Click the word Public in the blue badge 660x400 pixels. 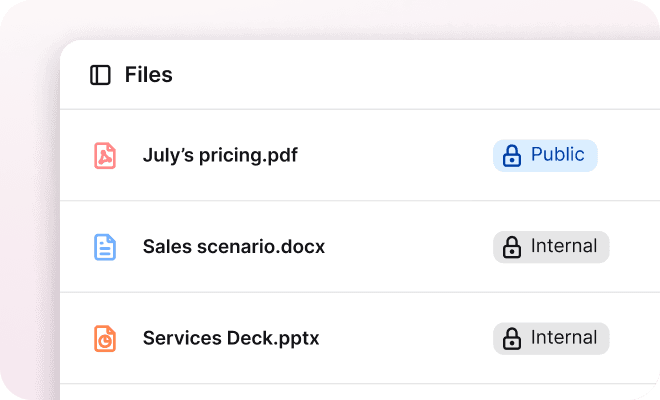point(558,155)
